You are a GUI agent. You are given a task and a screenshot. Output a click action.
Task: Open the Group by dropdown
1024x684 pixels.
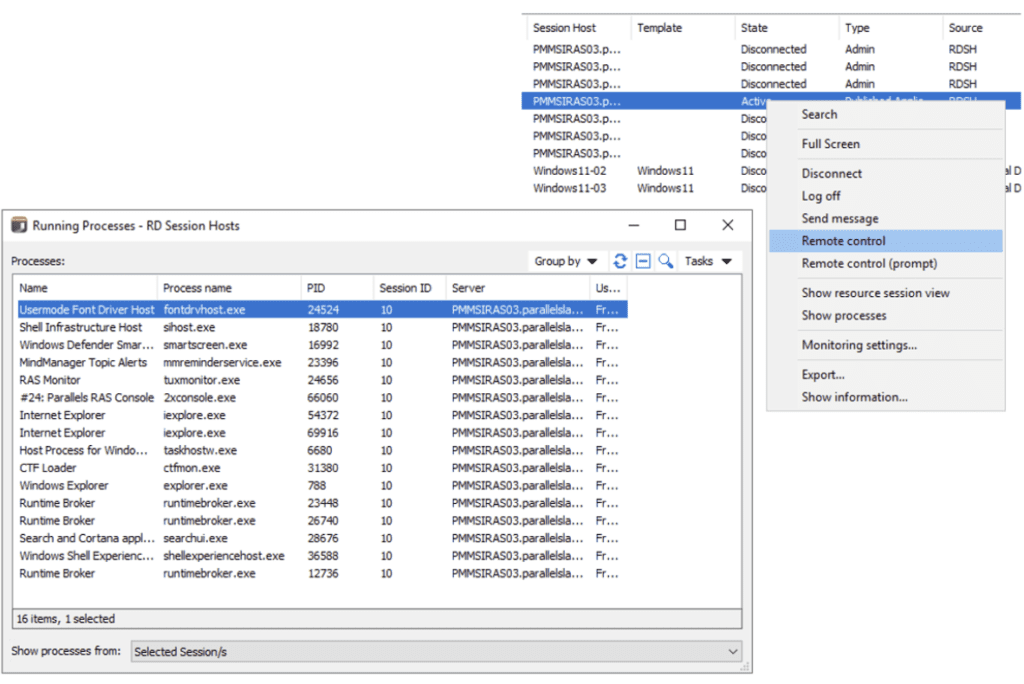tap(566, 261)
